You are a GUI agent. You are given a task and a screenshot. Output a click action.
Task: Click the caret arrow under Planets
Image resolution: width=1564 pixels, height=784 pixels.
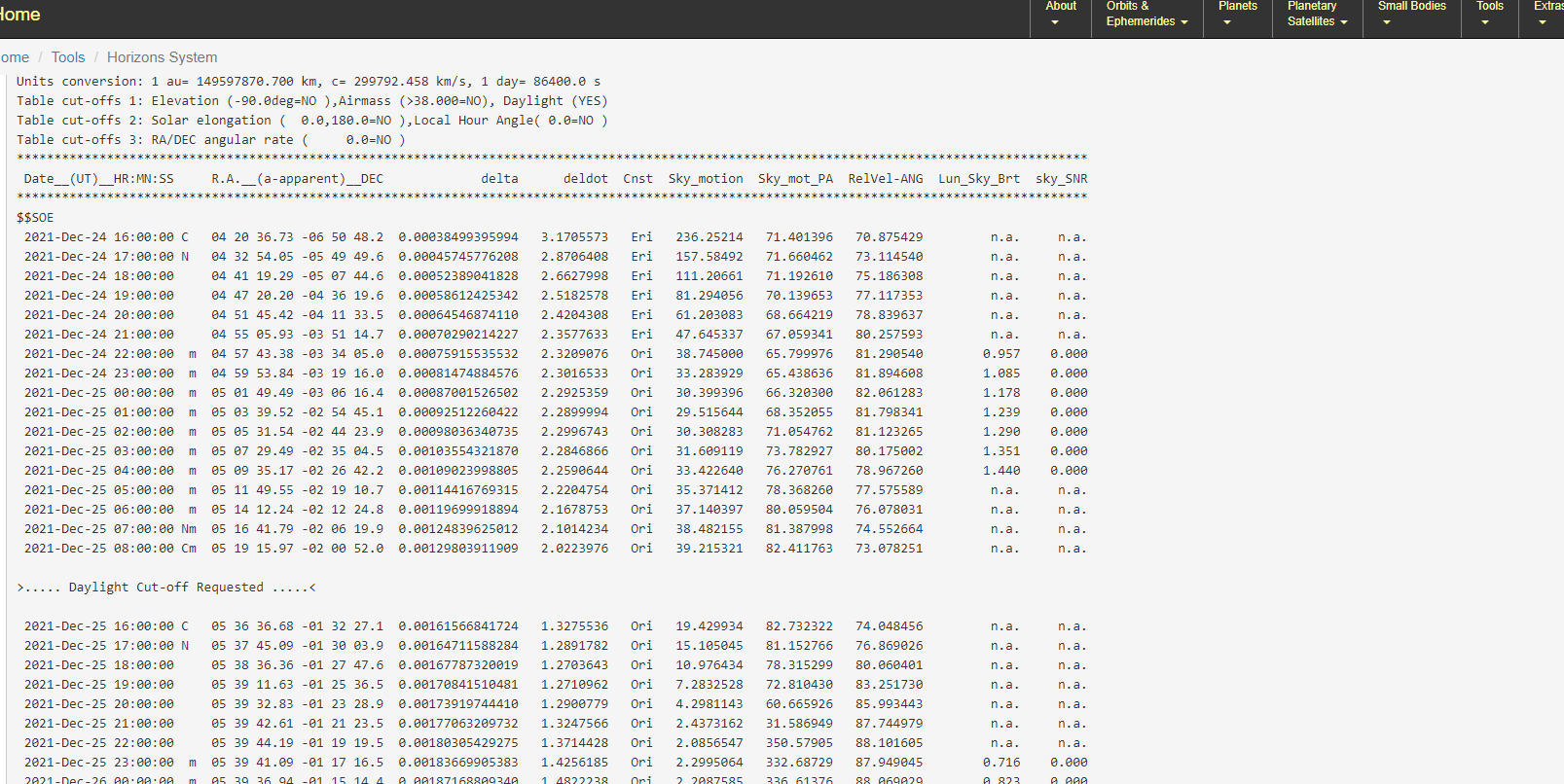click(1227, 22)
